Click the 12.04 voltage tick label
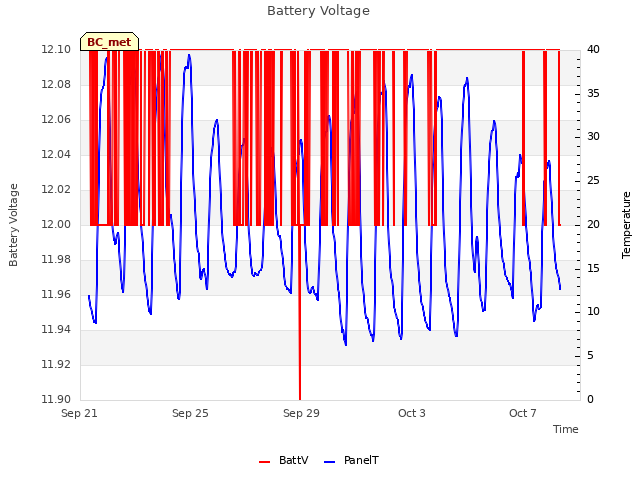This screenshot has height=480, width=640. point(56,154)
